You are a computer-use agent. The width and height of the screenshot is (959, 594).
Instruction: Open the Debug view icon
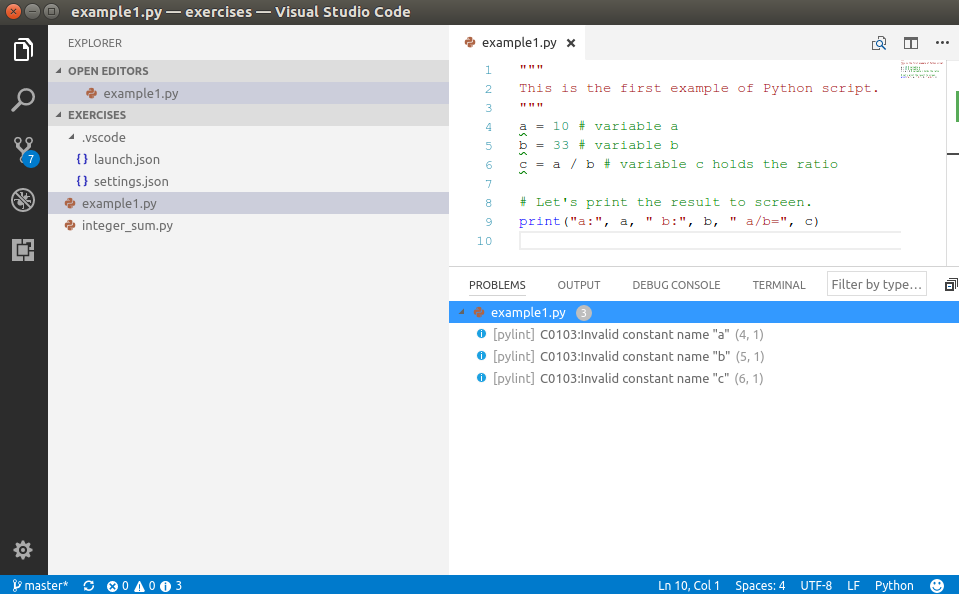(23, 200)
